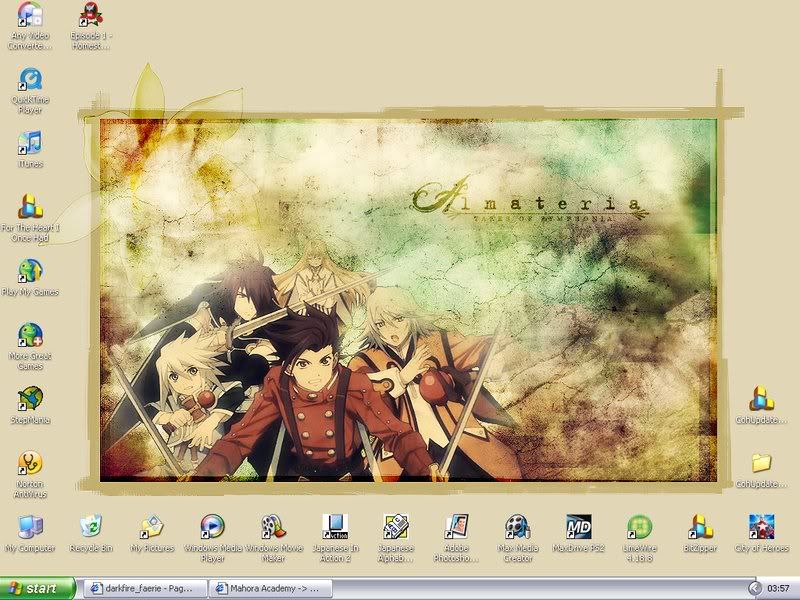Screen dimensions: 800x600
Task: Click the Start button
Action: tap(38, 589)
